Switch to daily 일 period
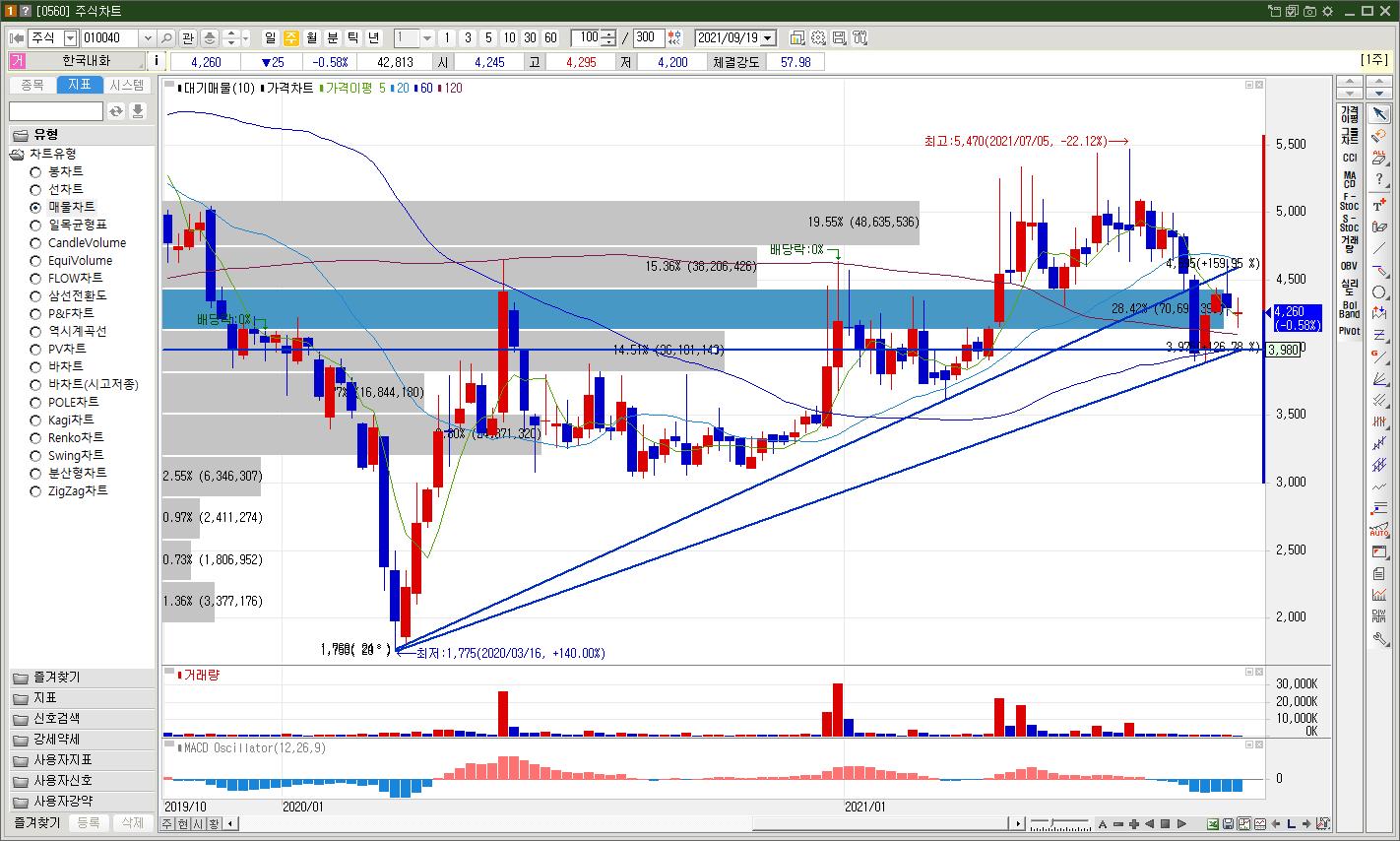1400x841 pixels. [x=271, y=37]
